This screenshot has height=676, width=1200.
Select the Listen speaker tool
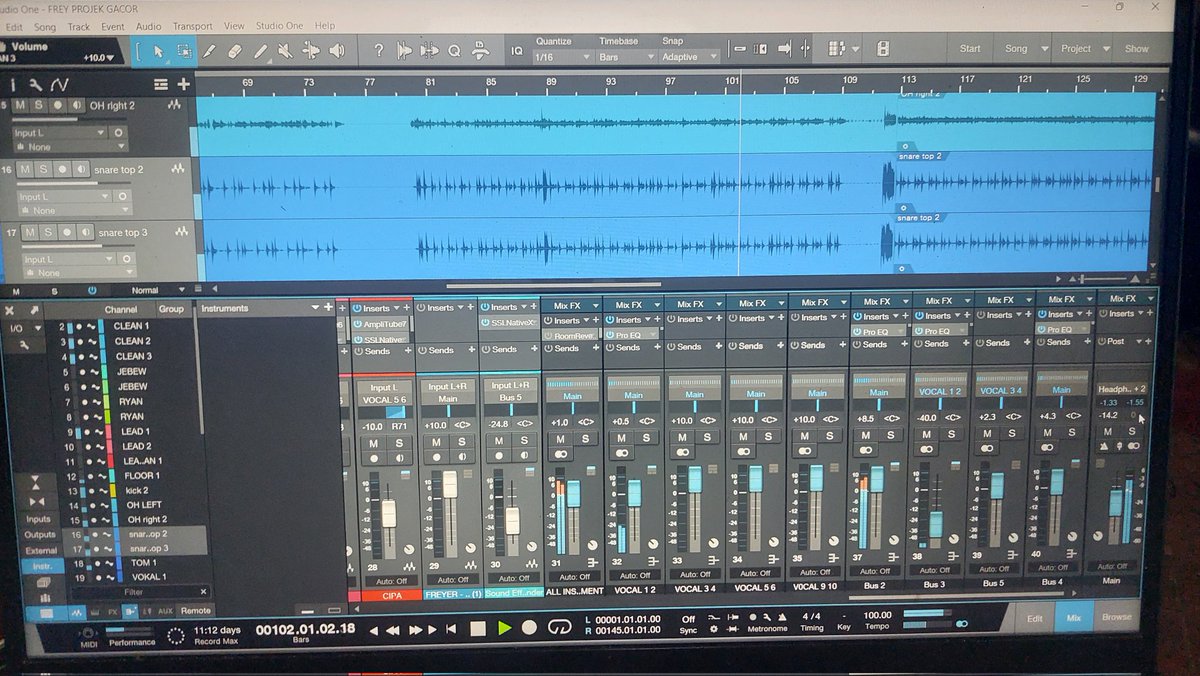[337, 50]
